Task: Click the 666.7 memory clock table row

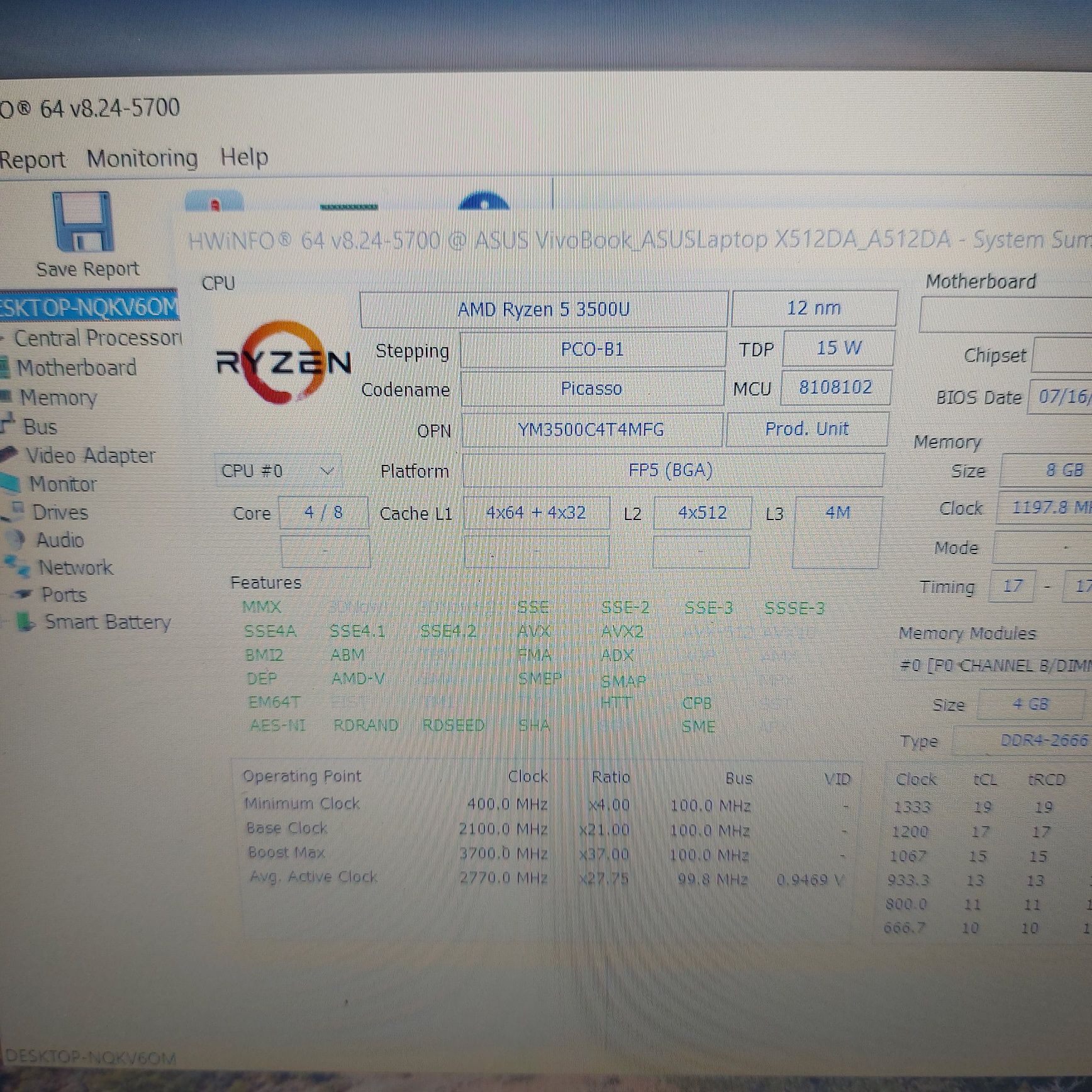Action: [988, 928]
